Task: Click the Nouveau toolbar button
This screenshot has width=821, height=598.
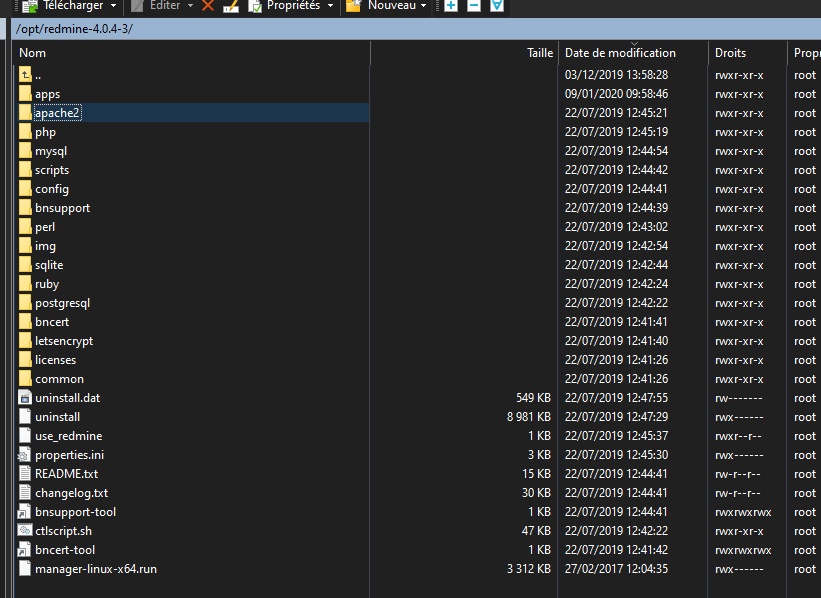Action: click(381, 6)
